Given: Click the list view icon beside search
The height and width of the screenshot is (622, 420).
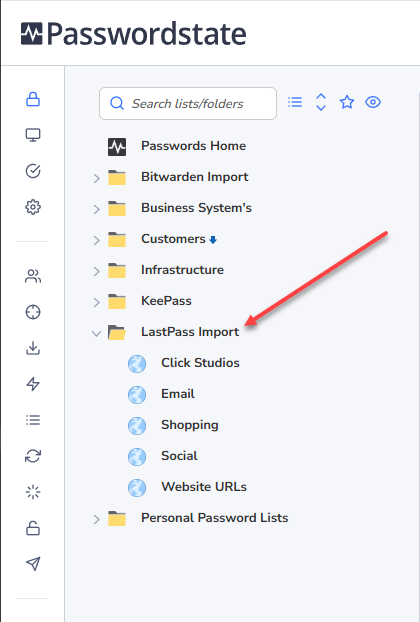Looking at the screenshot, I should pos(295,102).
